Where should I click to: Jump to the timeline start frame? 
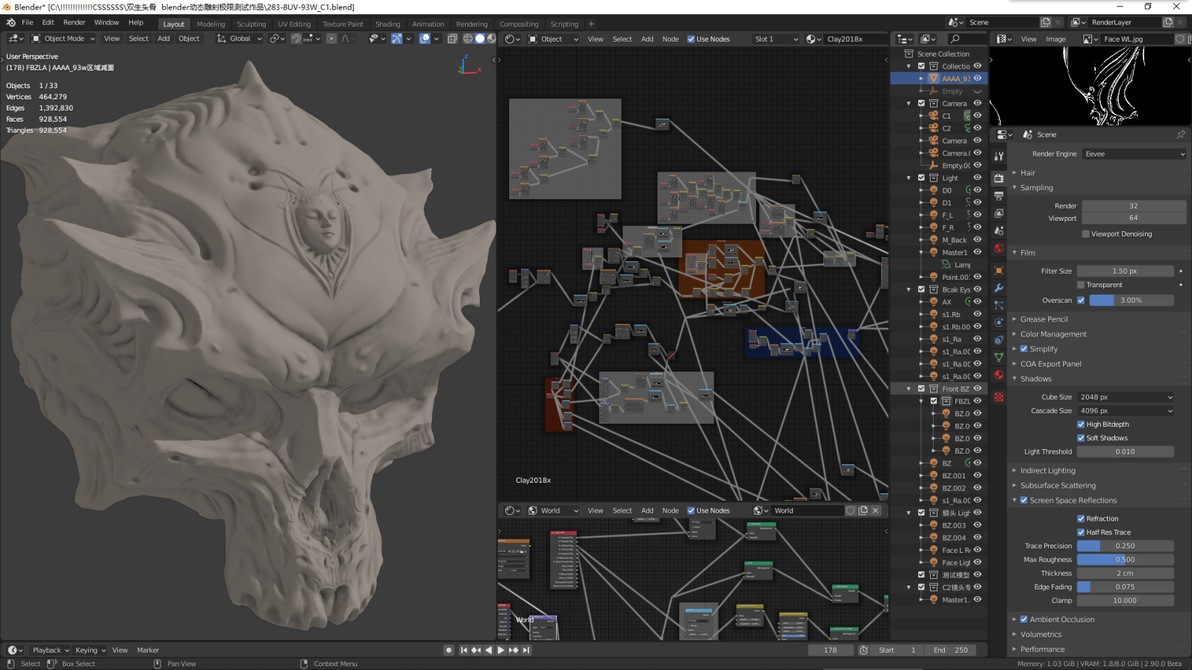[464, 650]
